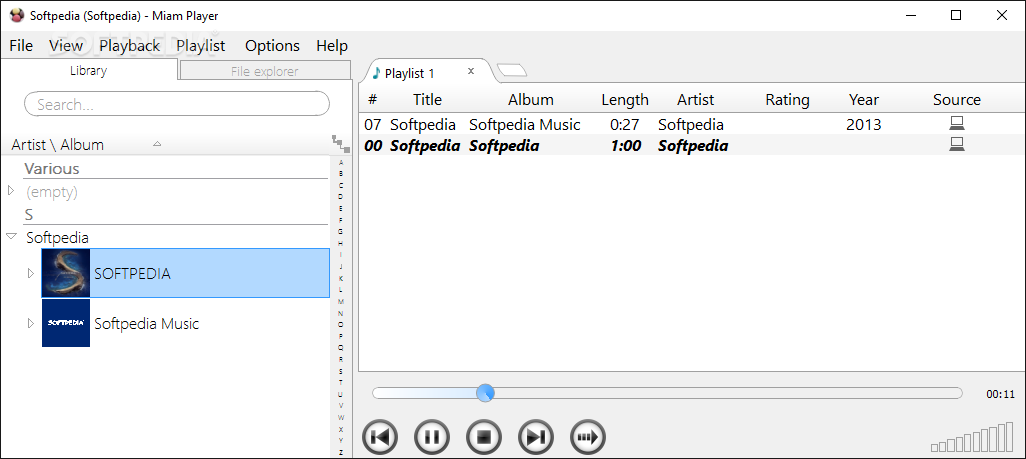The width and height of the screenshot is (1026, 459).
Task: Open the File menu
Action: [x=21, y=45]
